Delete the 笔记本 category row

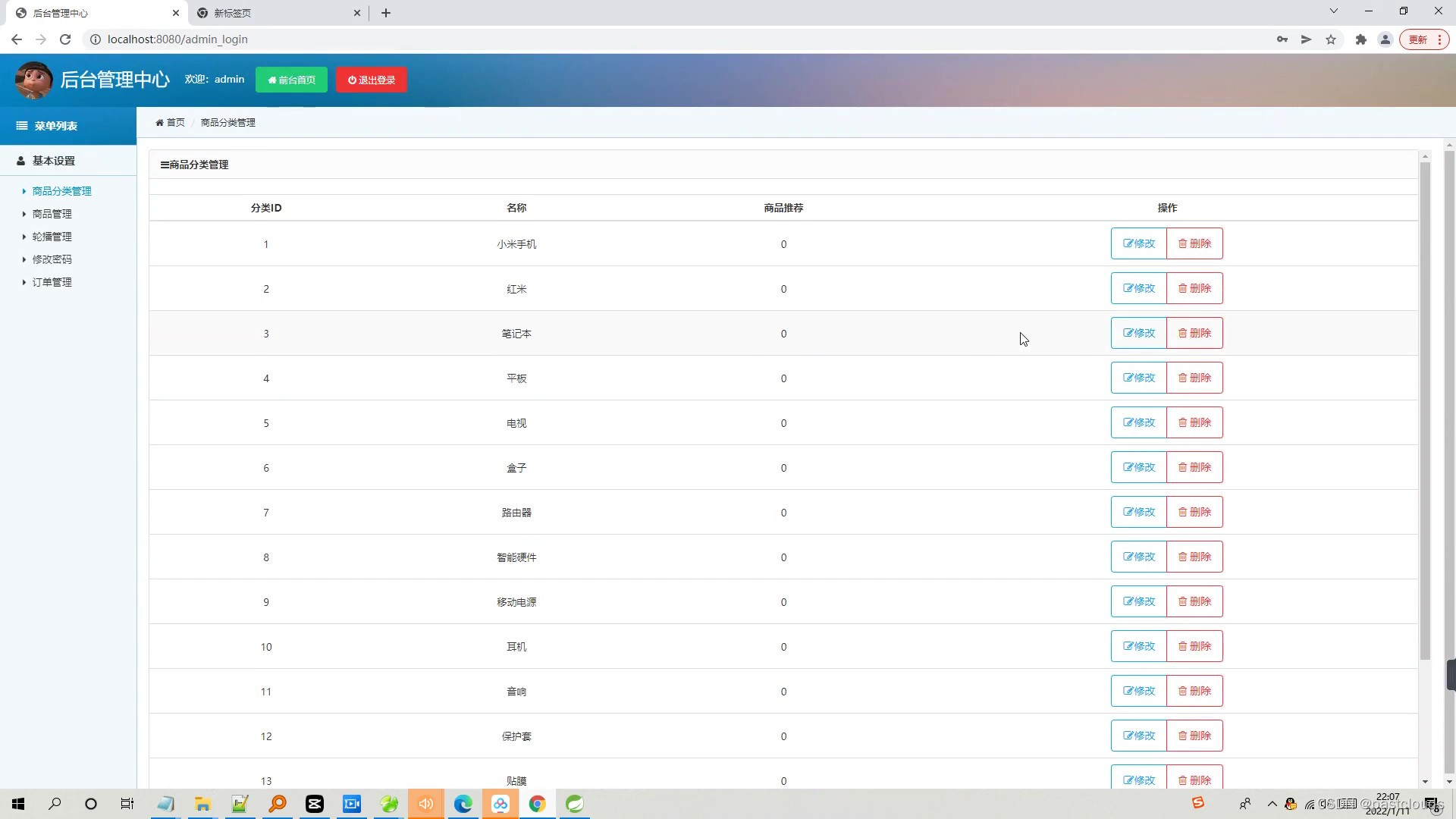pos(1194,333)
